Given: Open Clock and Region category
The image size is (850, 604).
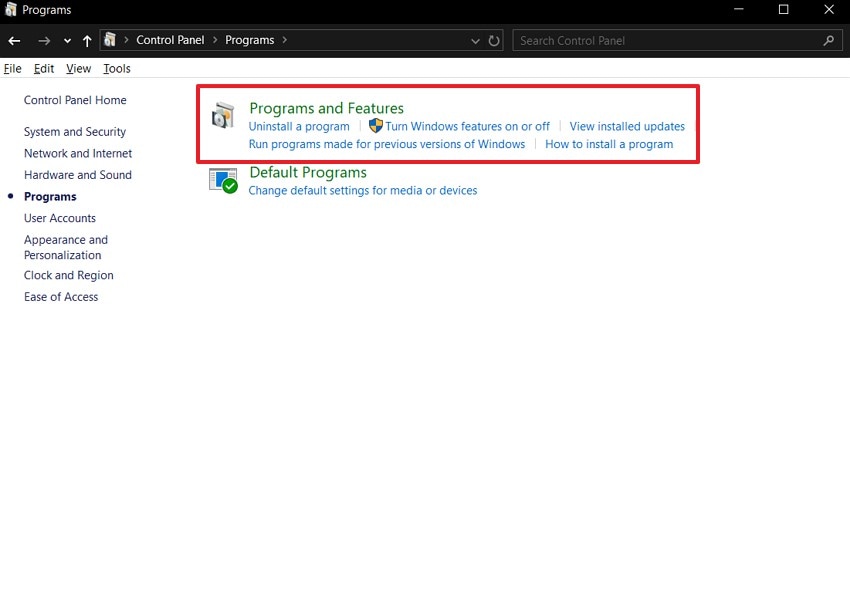Looking at the screenshot, I should click(69, 275).
